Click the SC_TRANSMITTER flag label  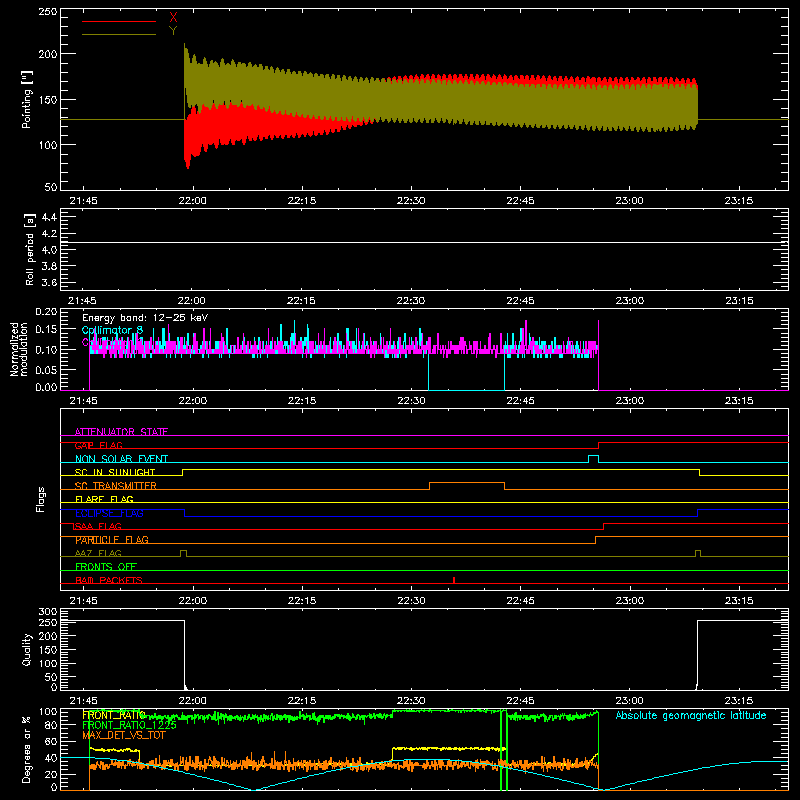[115, 486]
